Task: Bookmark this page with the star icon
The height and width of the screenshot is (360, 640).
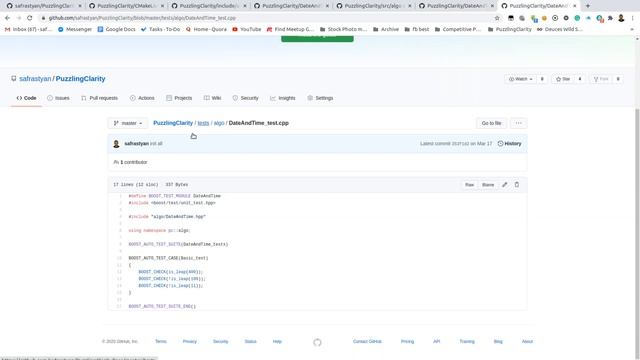Action: pos(497,18)
